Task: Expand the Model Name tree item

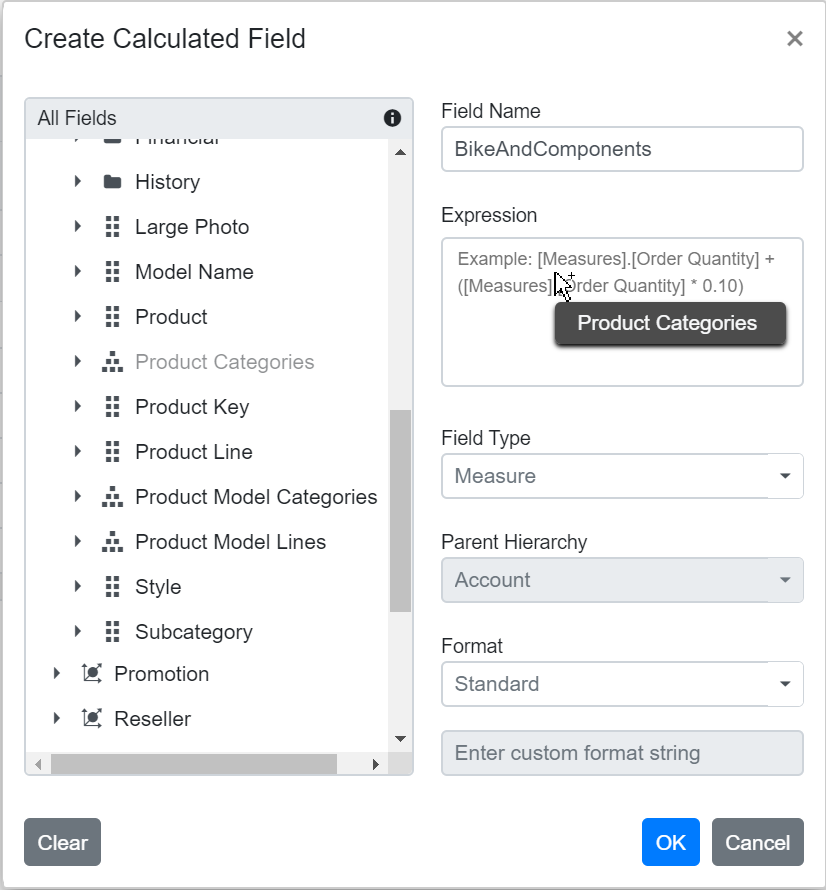Action: [79, 272]
